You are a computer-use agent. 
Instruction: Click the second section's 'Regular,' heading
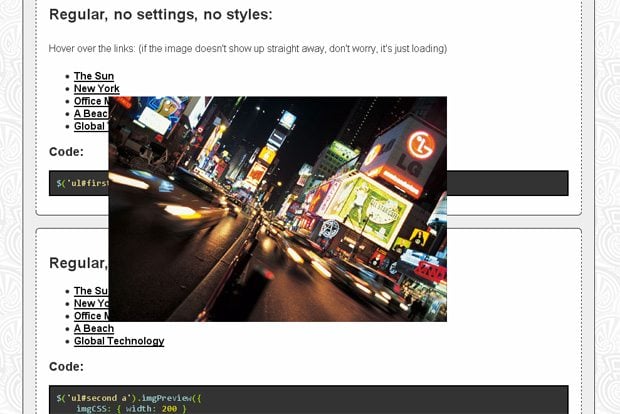coord(78,263)
